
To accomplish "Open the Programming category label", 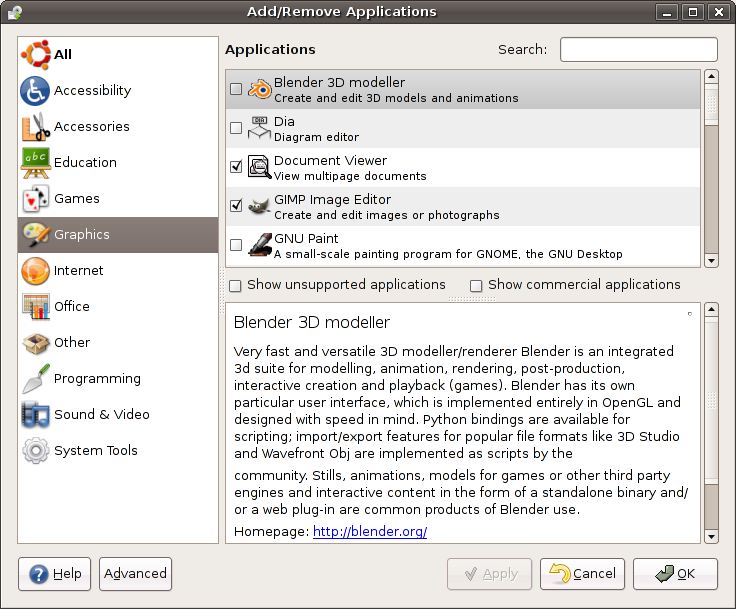I will coord(97,379).
